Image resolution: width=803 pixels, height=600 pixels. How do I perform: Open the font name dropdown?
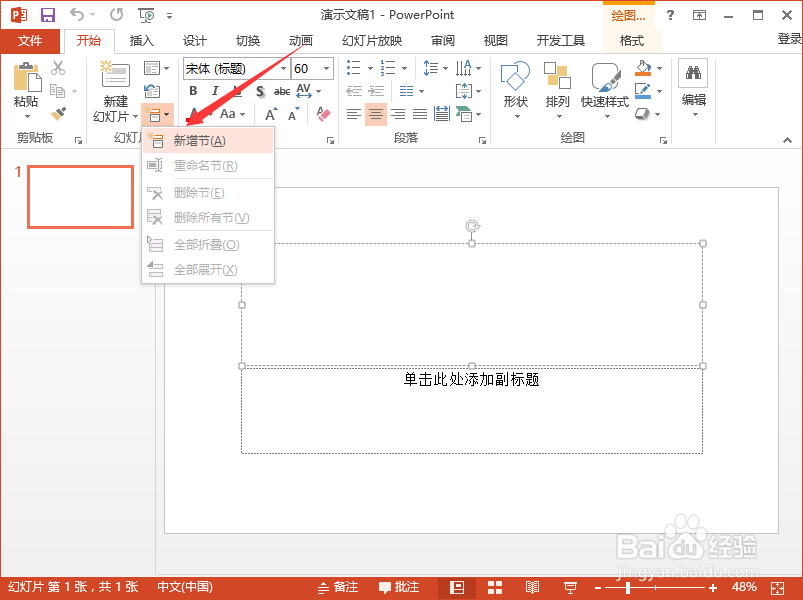coord(284,68)
